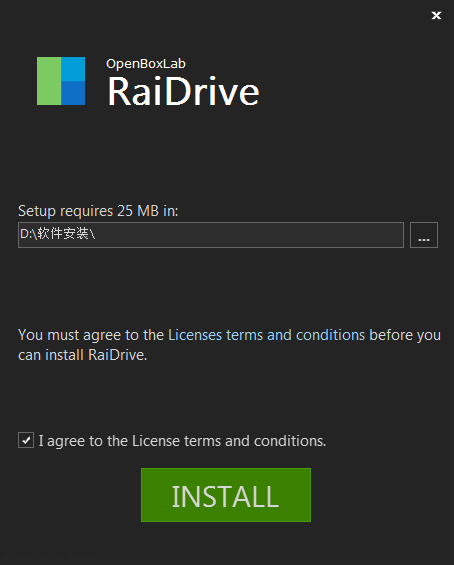Click the 'I agree to the License' label

click(182, 441)
